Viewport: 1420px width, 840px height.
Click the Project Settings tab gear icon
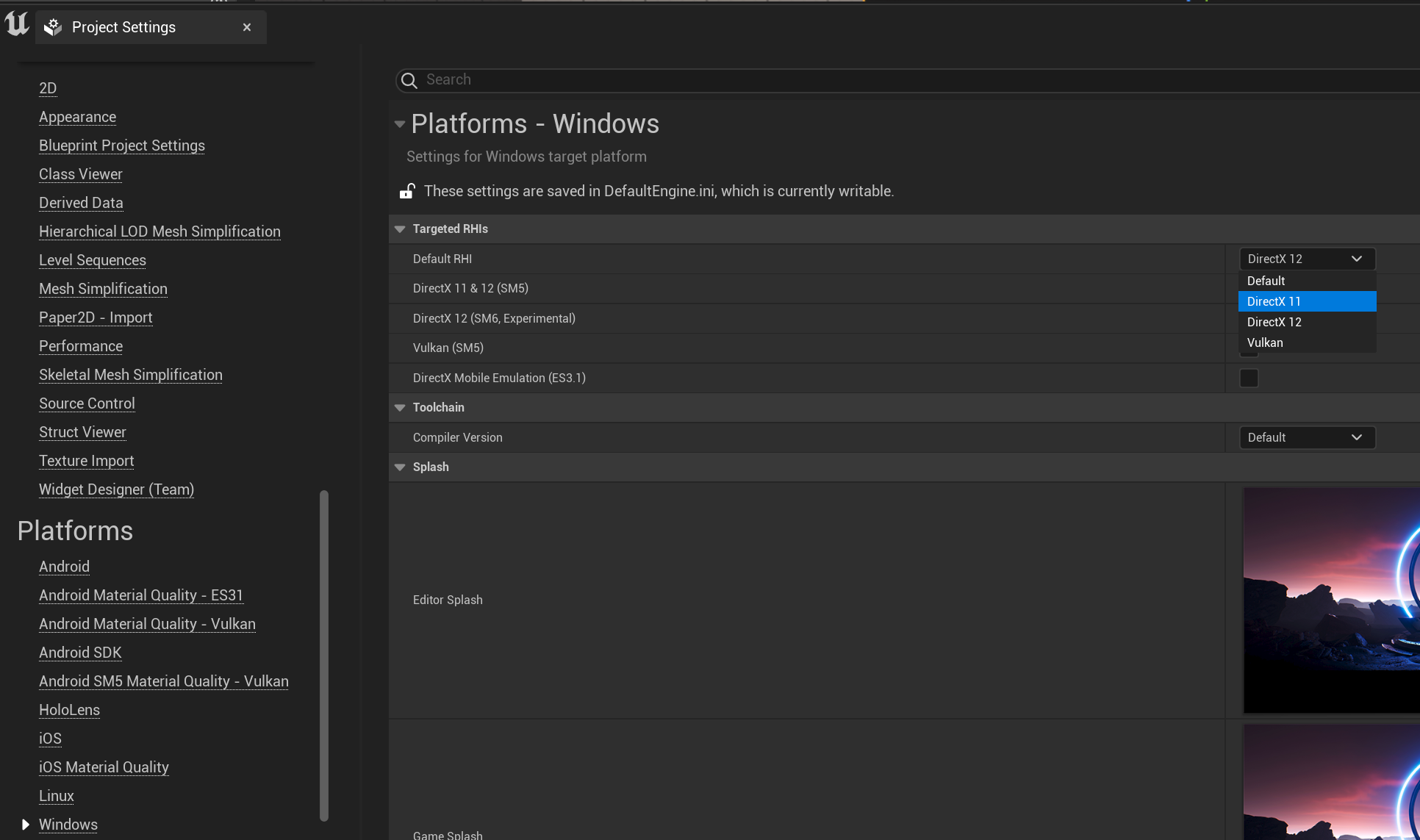pyautogui.click(x=53, y=27)
